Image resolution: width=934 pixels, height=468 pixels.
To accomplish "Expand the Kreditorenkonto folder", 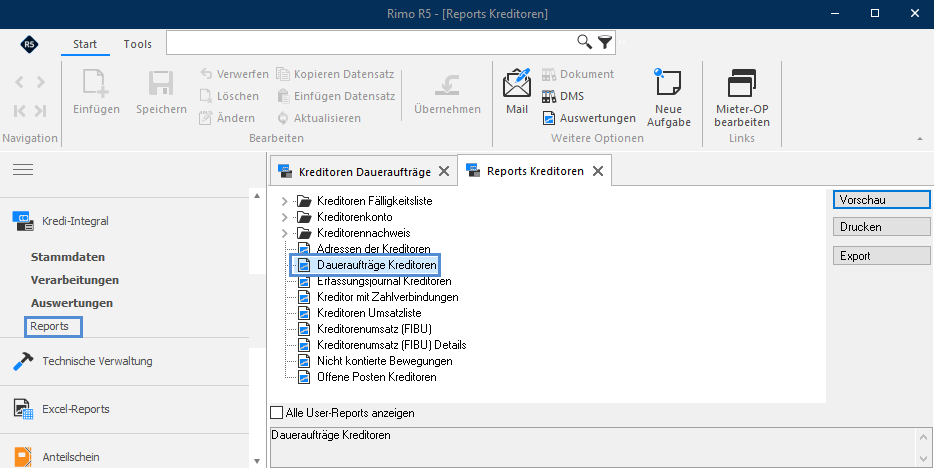I will pyautogui.click(x=284, y=217).
